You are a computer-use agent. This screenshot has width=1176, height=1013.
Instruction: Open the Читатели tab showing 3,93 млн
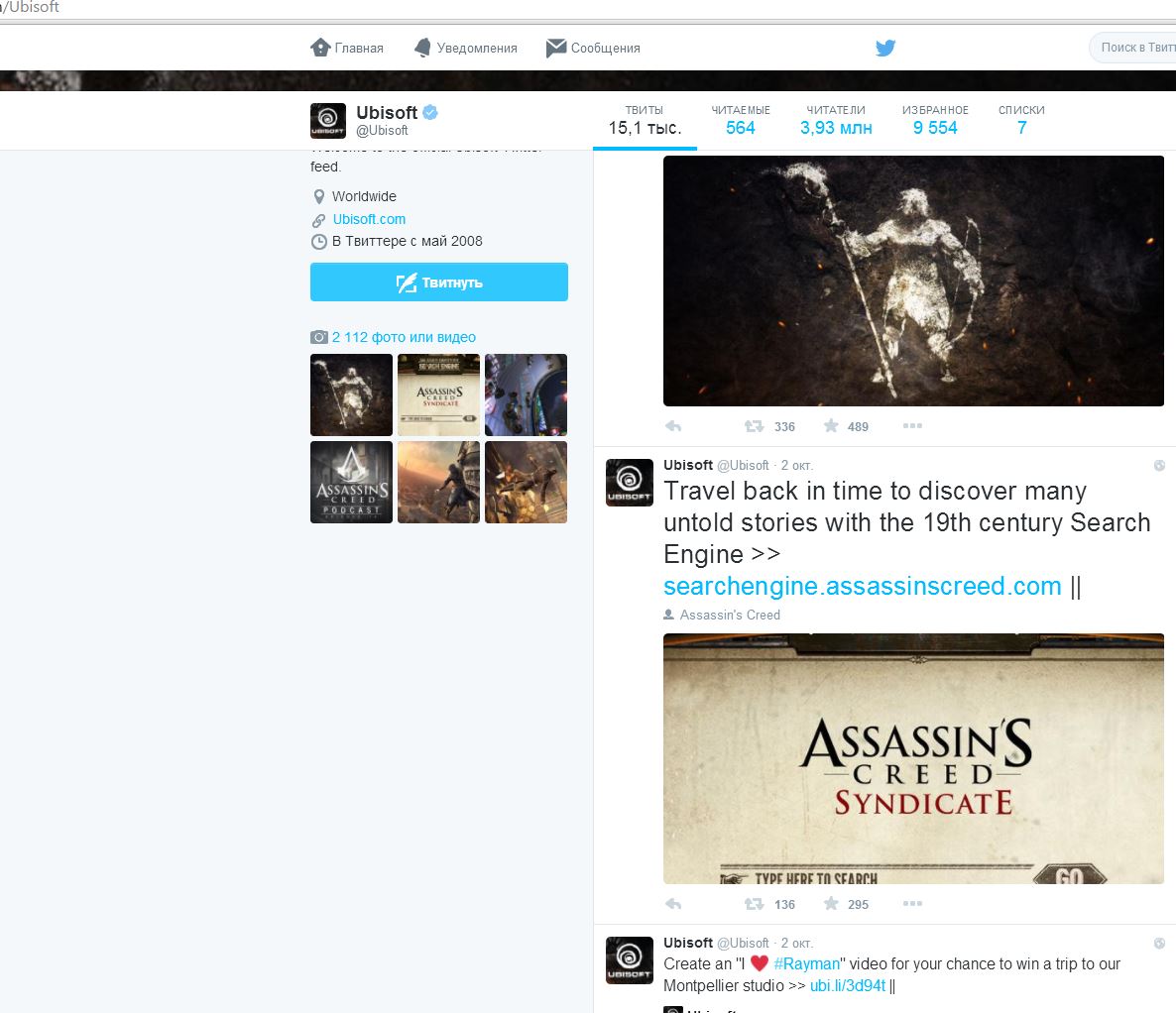[x=836, y=120]
